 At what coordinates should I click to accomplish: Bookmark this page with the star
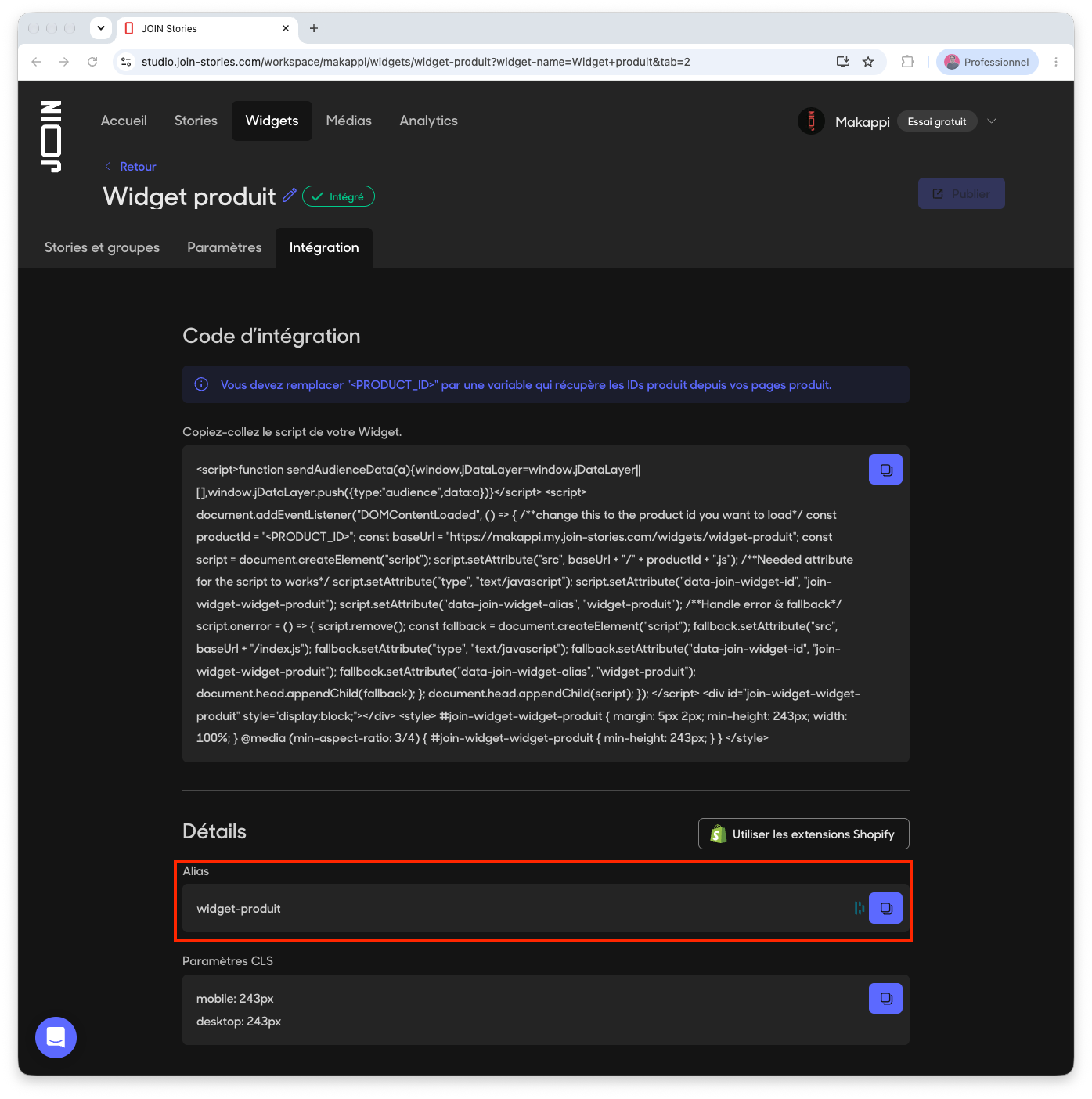click(868, 62)
